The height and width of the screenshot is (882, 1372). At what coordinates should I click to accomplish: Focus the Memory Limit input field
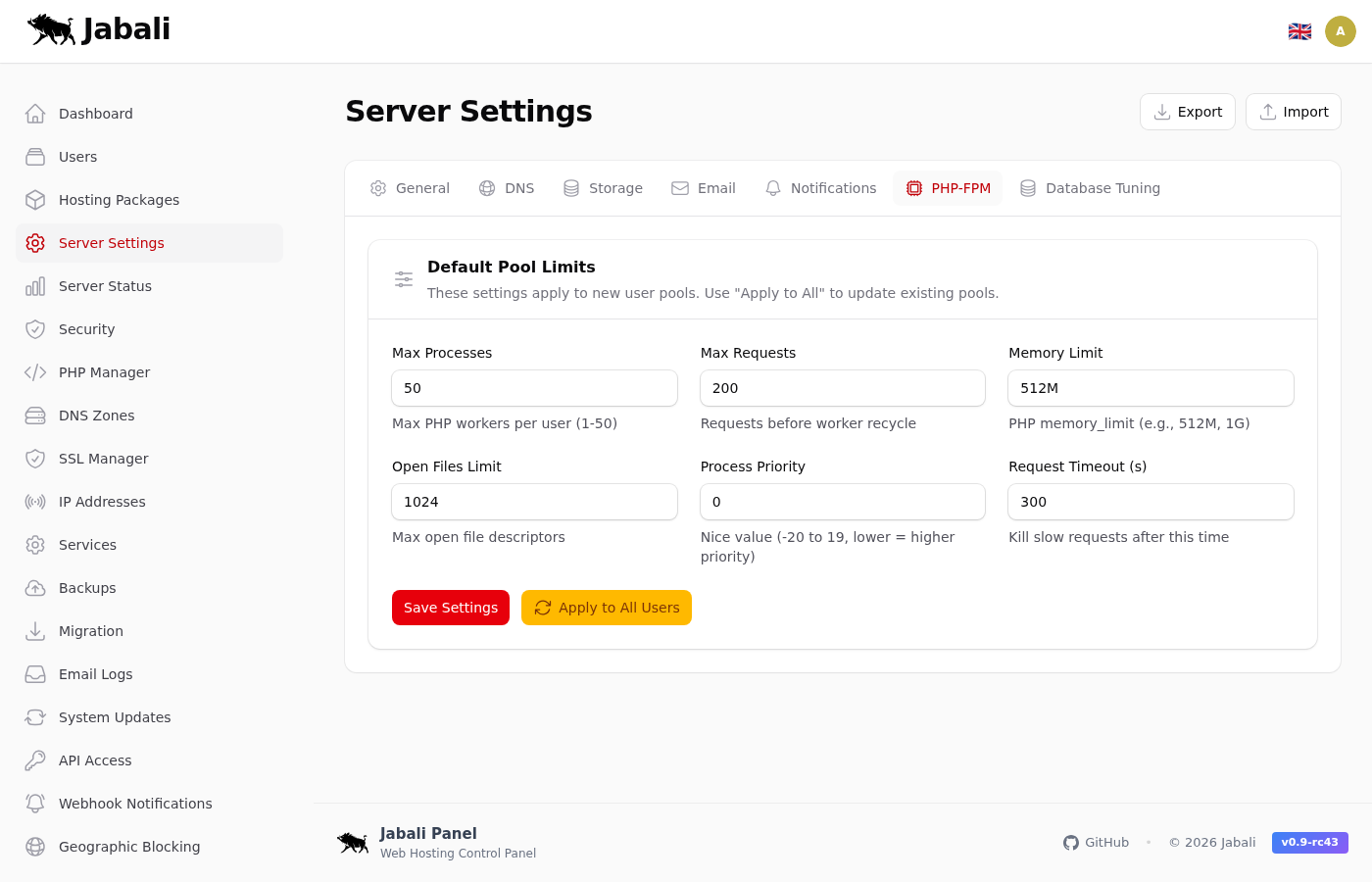click(x=1151, y=388)
